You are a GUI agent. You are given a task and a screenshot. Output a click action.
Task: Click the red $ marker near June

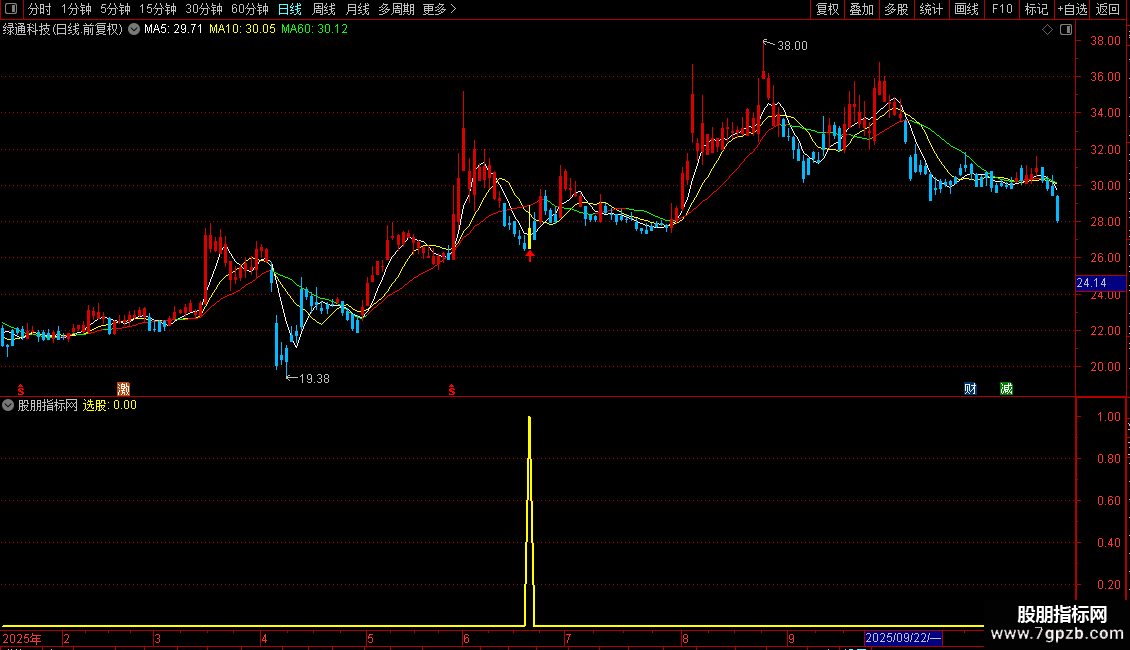tap(452, 390)
